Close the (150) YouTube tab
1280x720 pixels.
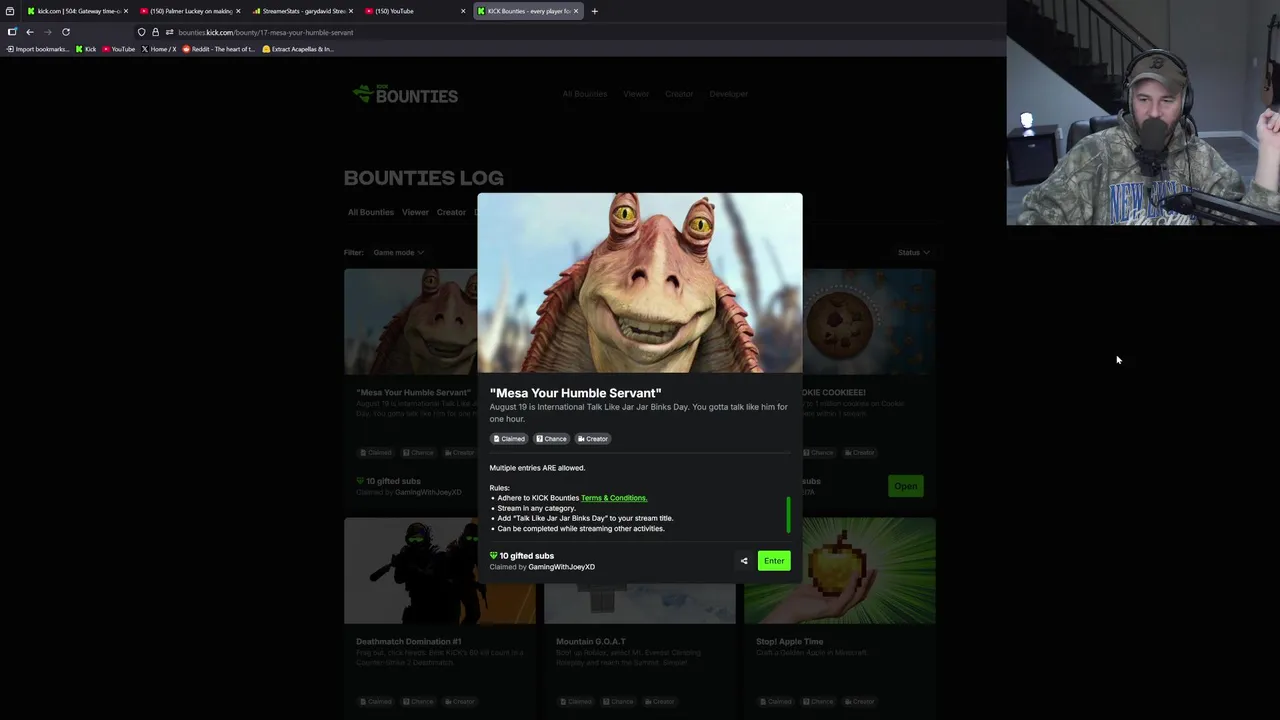pos(463,11)
